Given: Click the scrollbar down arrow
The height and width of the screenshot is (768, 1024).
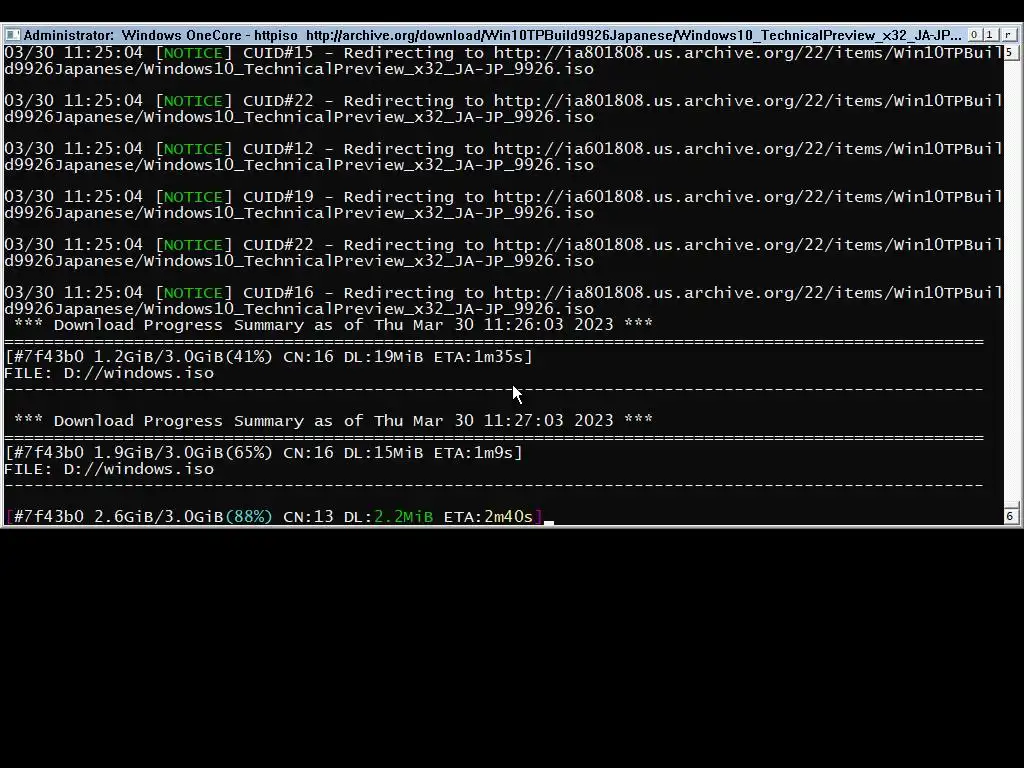Looking at the screenshot, I should [x=1010, y=516].
